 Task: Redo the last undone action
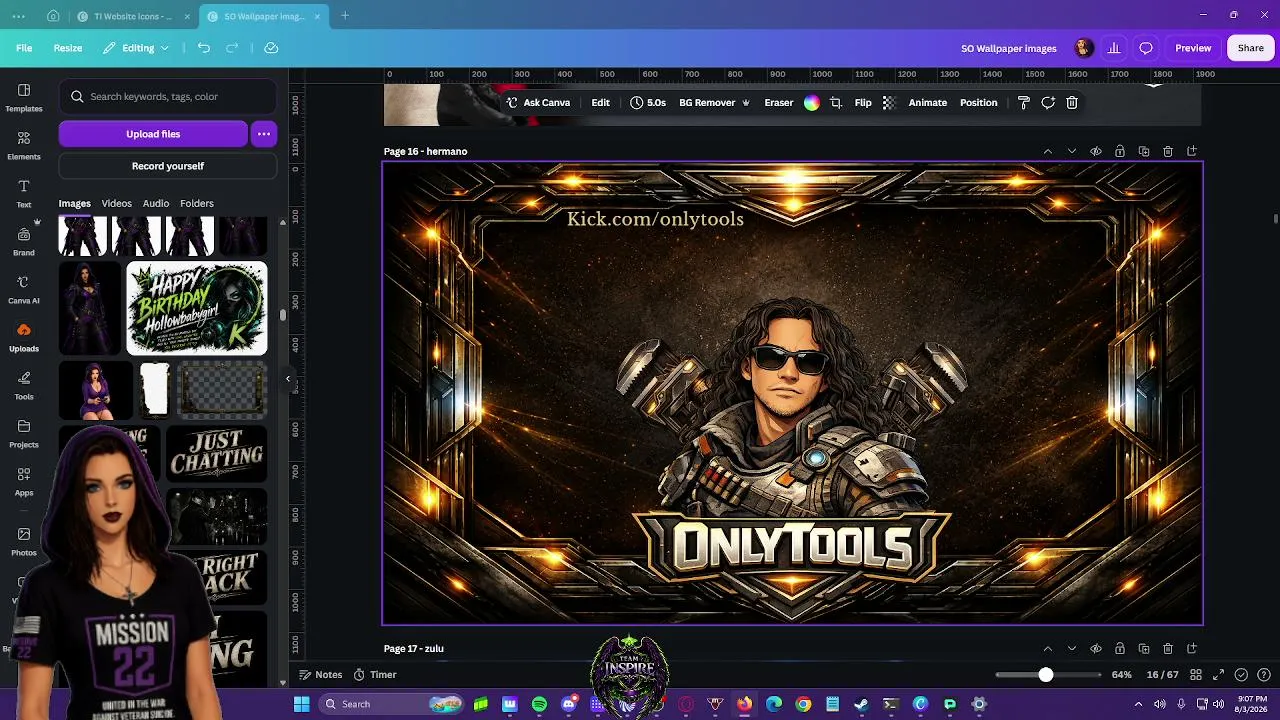pyautogui.click(x=232, y=48)
